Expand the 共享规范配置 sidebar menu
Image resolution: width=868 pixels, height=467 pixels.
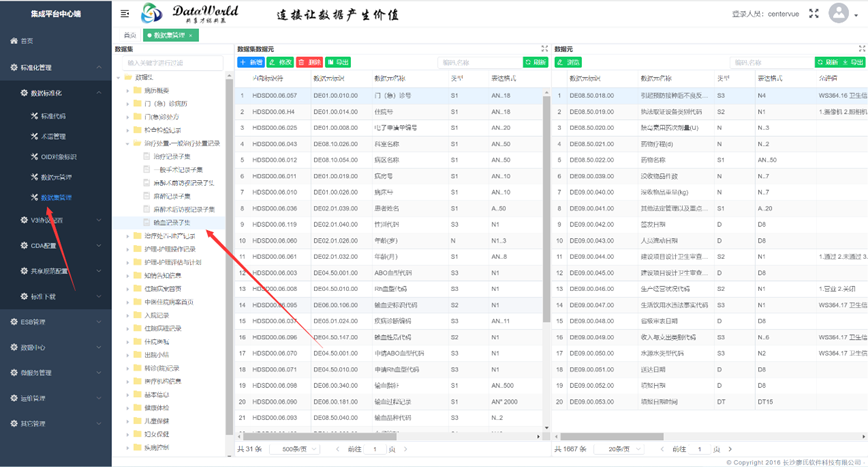[99, 271]
